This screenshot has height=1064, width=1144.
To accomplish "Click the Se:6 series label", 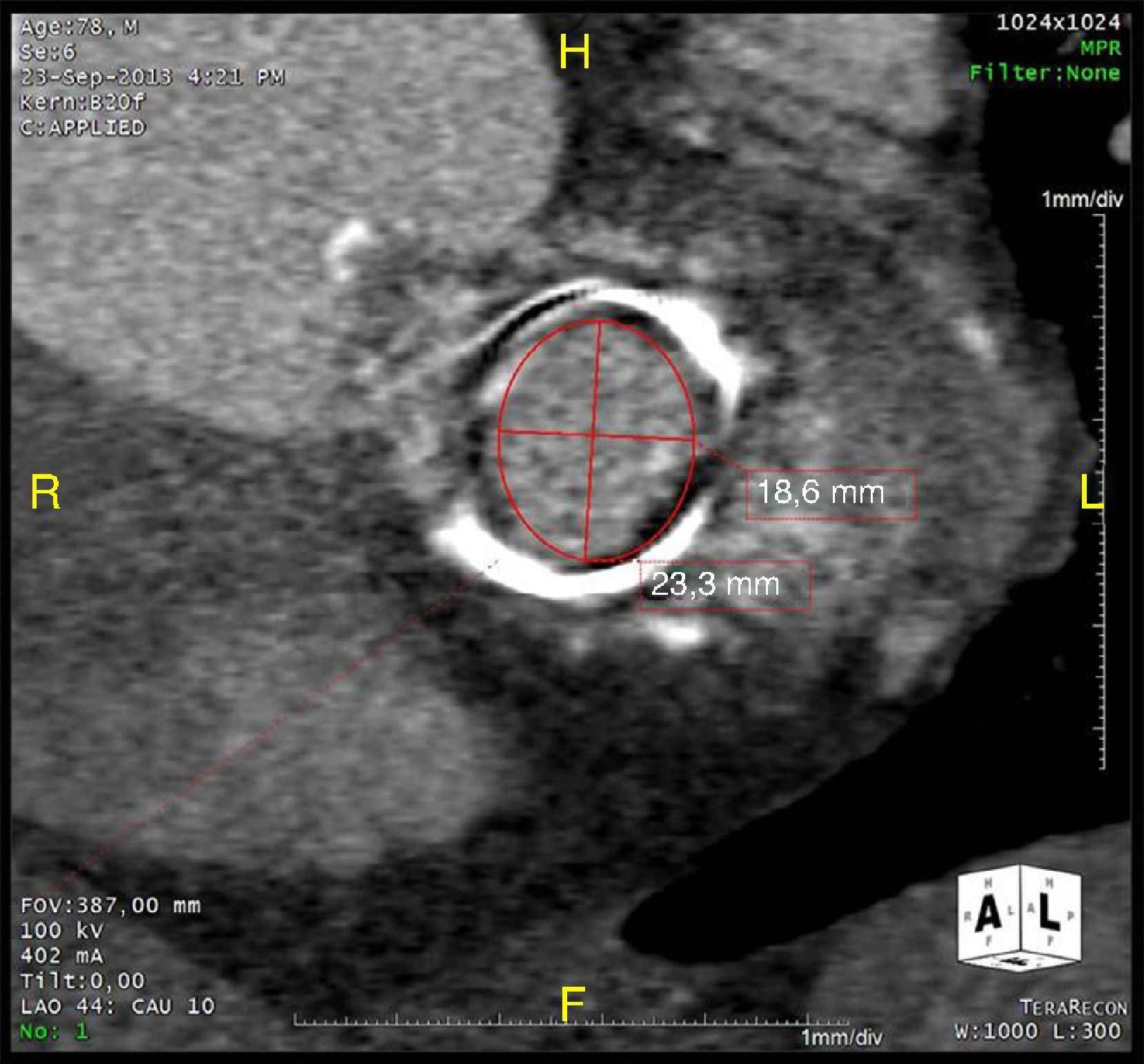I will pos(48,52).
